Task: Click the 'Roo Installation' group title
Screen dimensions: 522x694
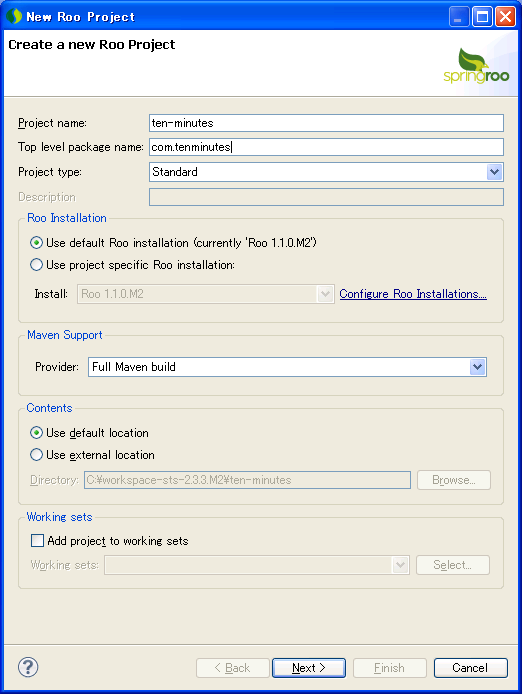Action: pos(67,218)
